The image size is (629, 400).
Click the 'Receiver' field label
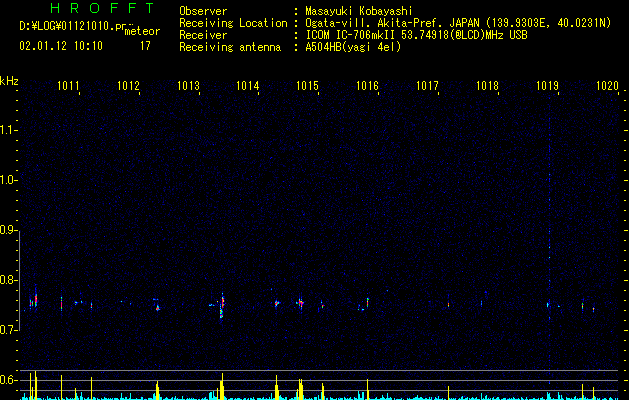[203, 35]
